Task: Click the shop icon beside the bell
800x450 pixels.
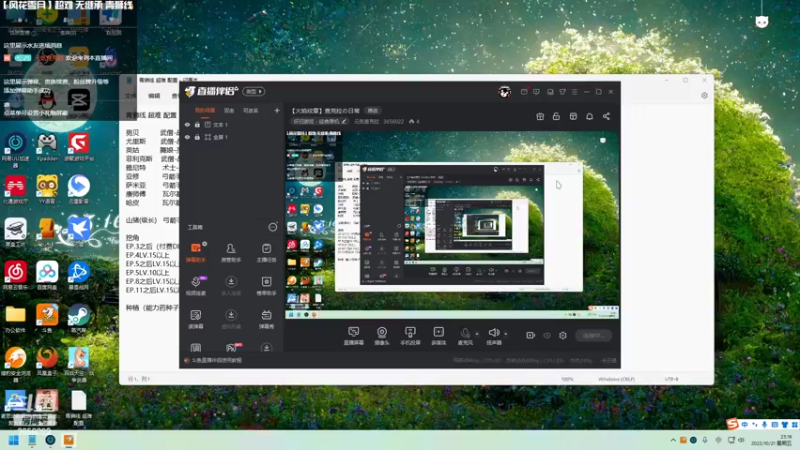Action: coord(573,116)
